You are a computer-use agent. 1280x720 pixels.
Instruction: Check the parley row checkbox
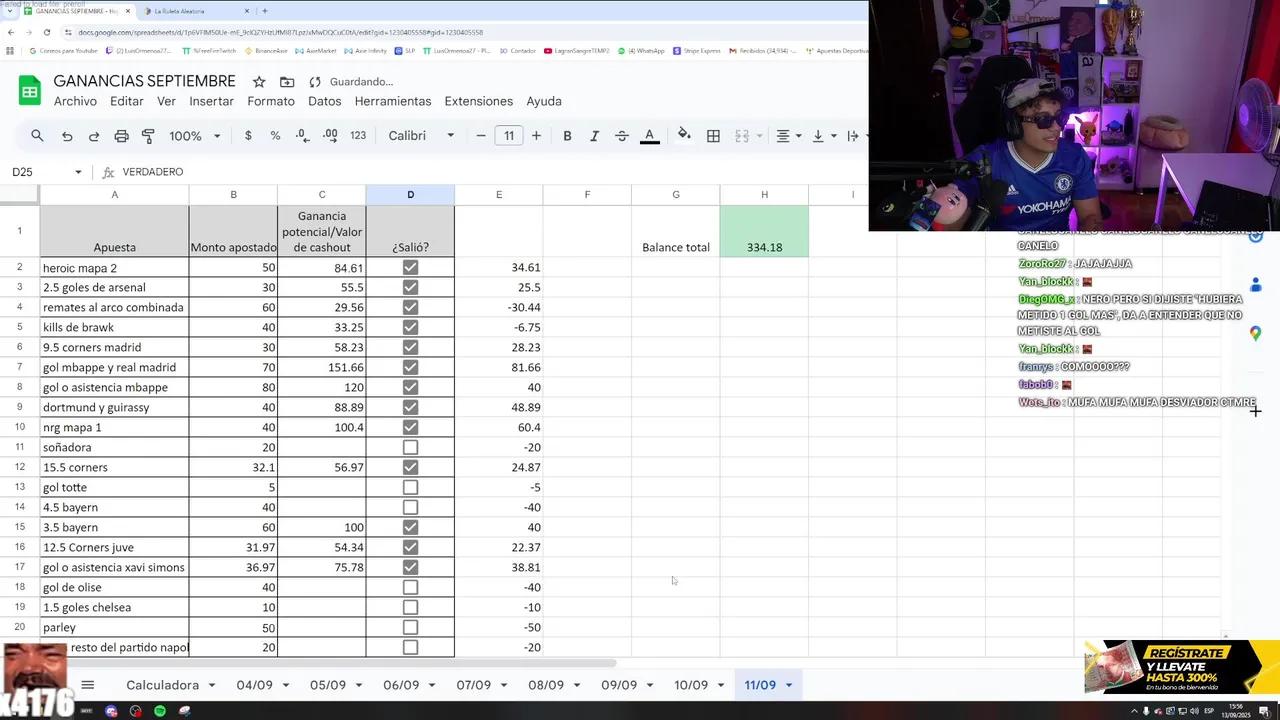410,628
